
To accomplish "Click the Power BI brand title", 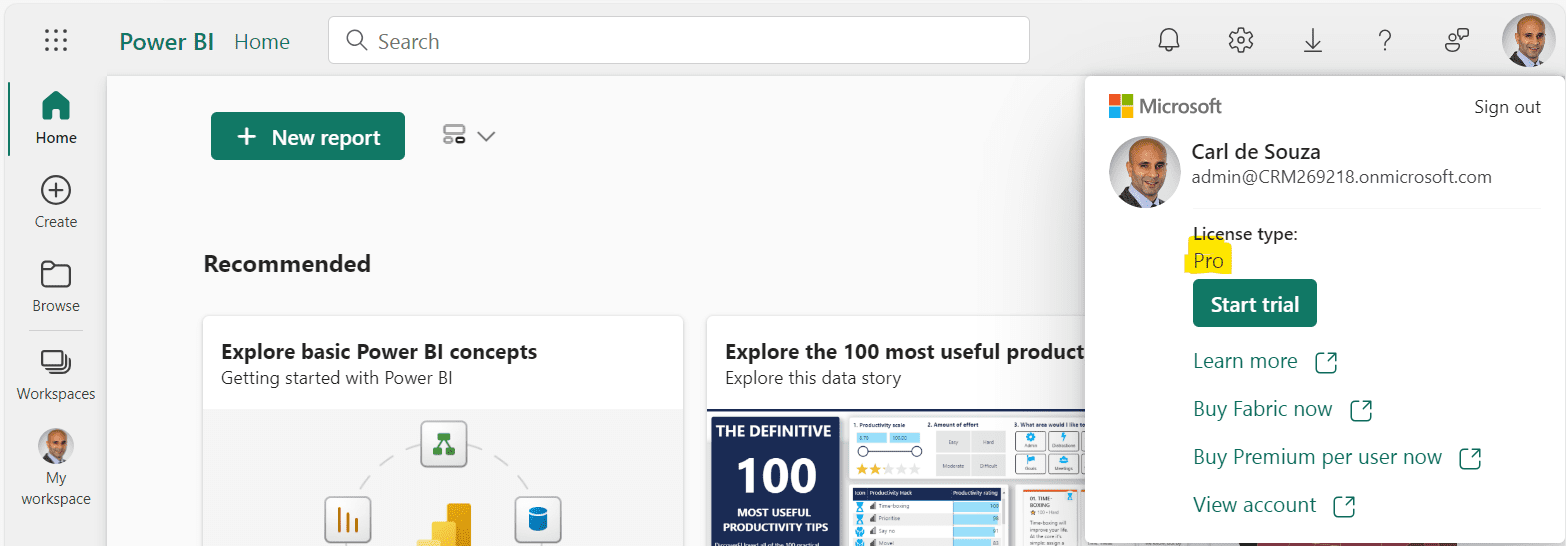I will [x=166, y=42].
